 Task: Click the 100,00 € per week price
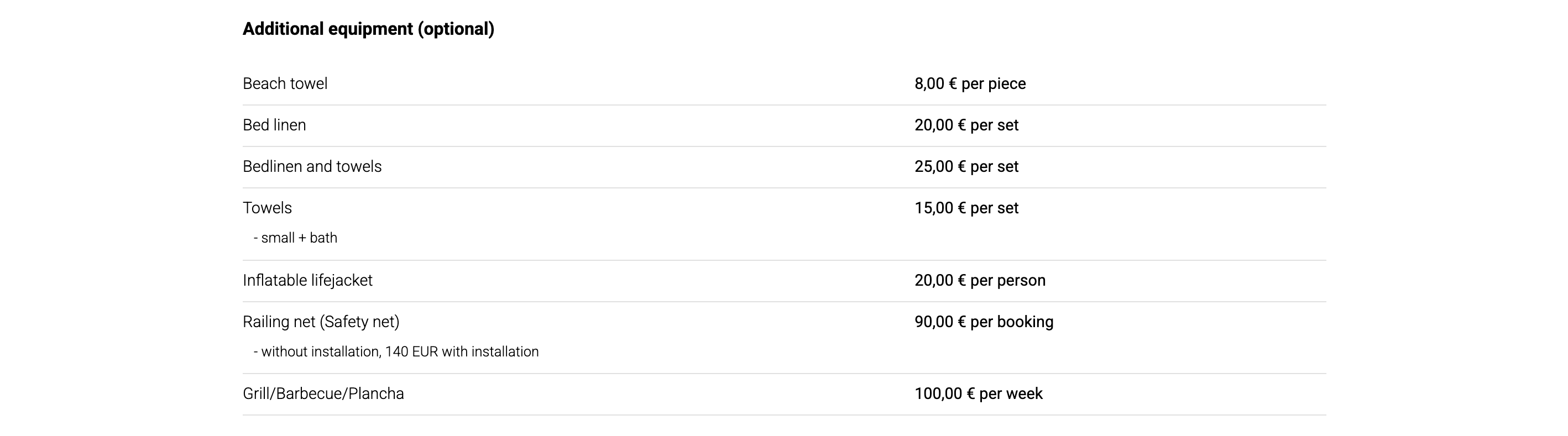pos(978,394)
